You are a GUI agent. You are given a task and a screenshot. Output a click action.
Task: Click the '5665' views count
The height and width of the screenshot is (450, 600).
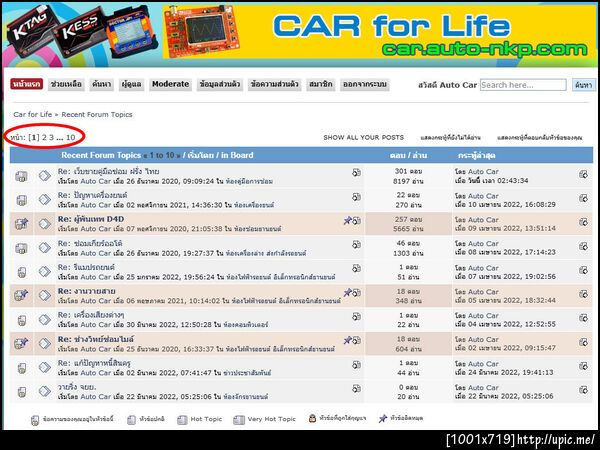click(402, 229)
